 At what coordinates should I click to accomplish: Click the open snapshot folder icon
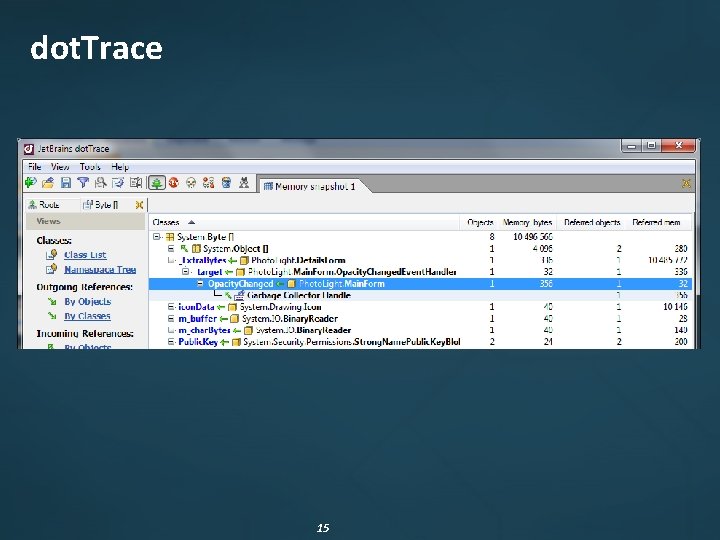click(x=48, y=183)
